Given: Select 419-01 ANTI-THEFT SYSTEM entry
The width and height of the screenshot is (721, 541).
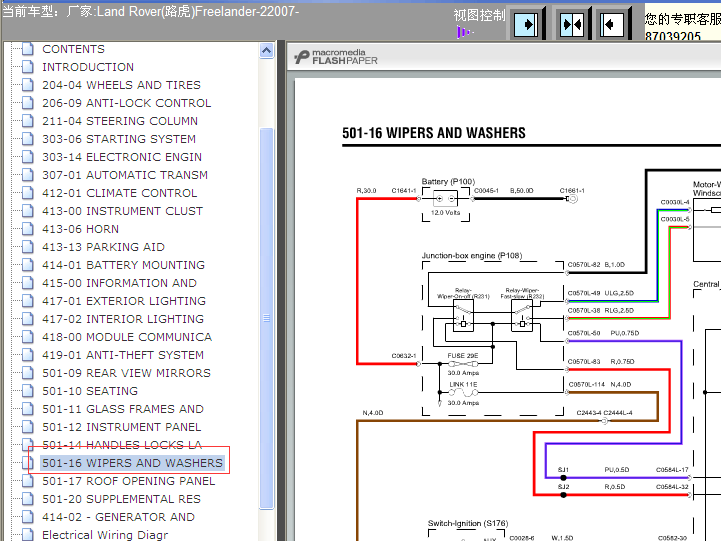Looking at the screenshot, I should click(x=123, y=355).
